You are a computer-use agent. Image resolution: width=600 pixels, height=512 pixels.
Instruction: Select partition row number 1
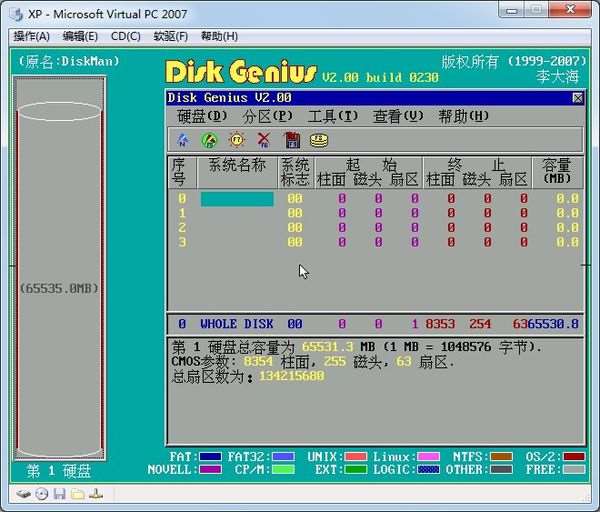[x=377, y=213]
